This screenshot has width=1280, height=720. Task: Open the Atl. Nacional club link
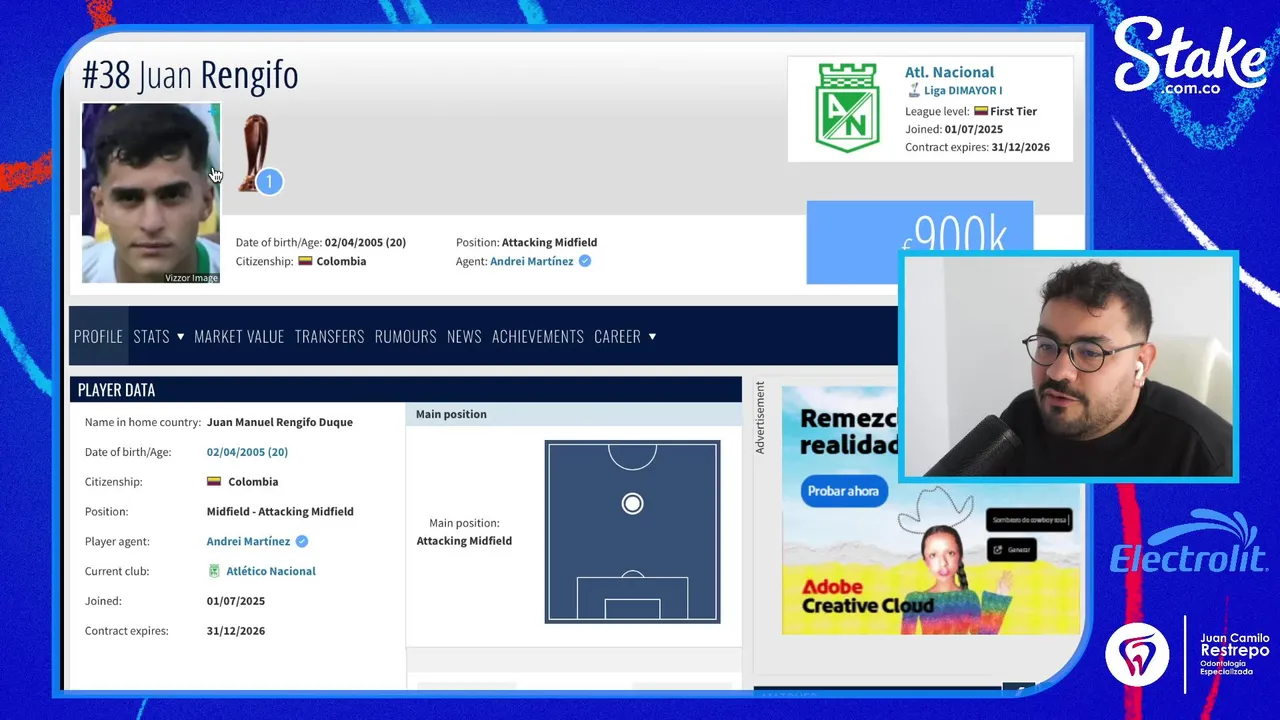(x=949, y=72)
